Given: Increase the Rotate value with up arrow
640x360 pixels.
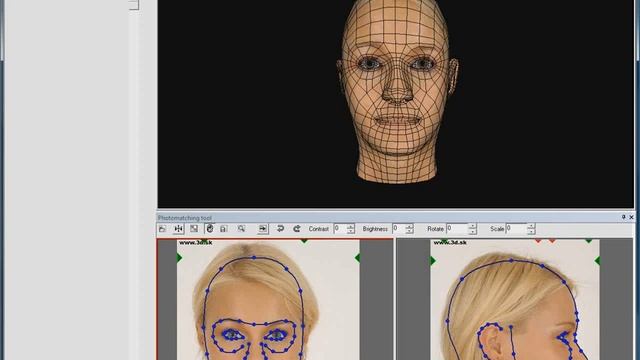Looking at the screenshot, I should point(472,226).
